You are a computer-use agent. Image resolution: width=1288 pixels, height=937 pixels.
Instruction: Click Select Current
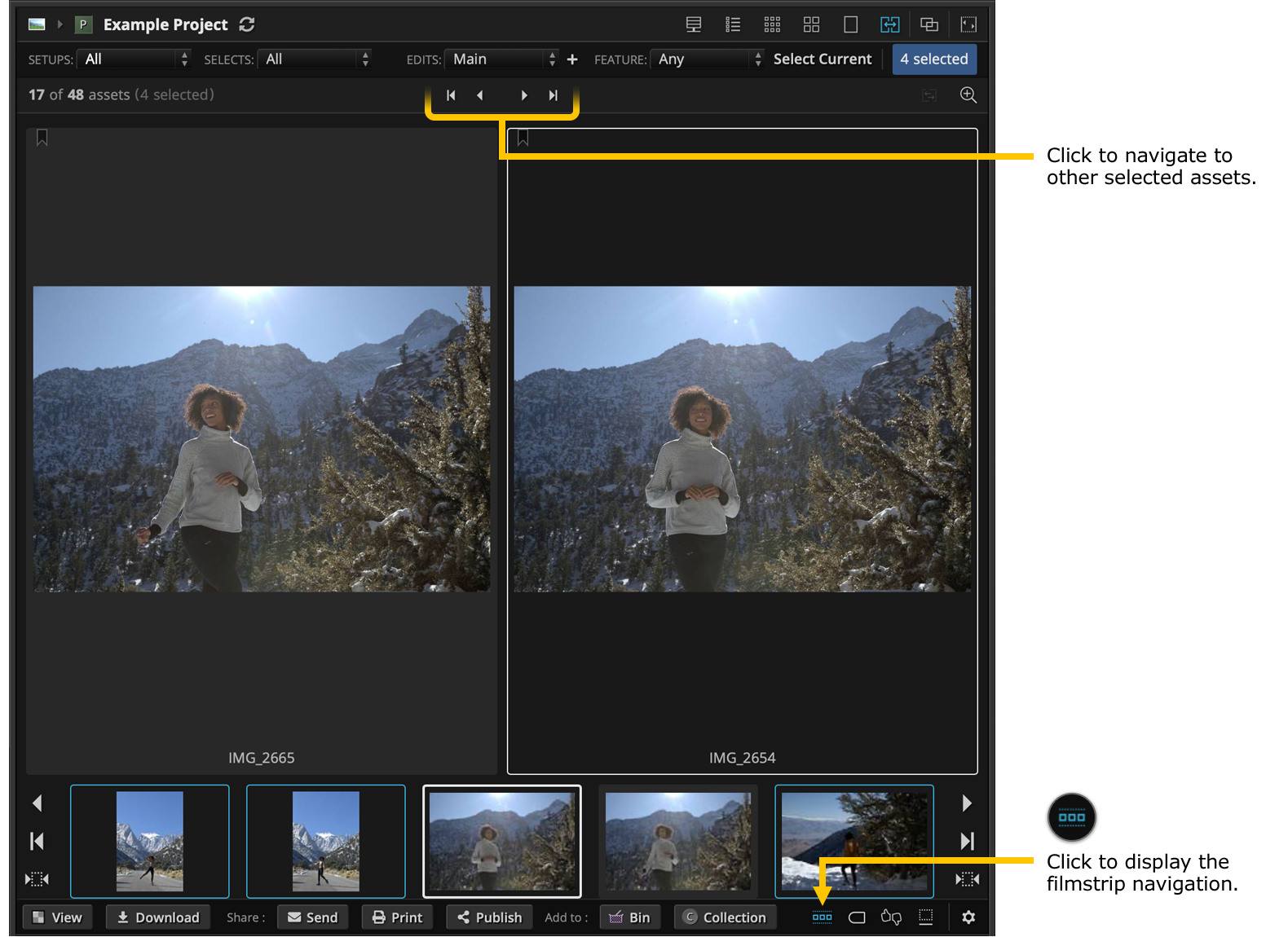[823, 59]
